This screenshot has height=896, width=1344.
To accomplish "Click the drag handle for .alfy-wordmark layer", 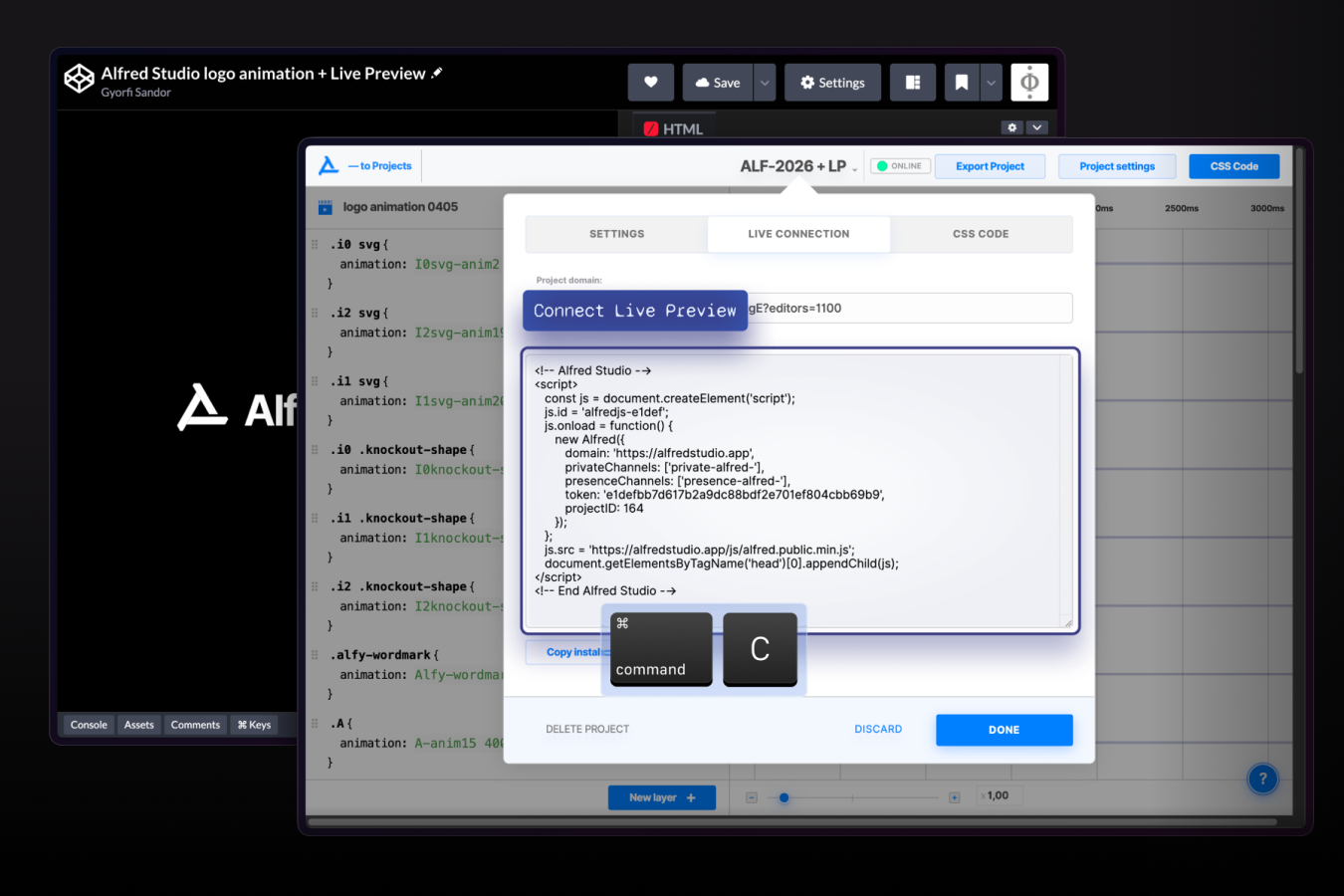I will [x=315, y=655].
